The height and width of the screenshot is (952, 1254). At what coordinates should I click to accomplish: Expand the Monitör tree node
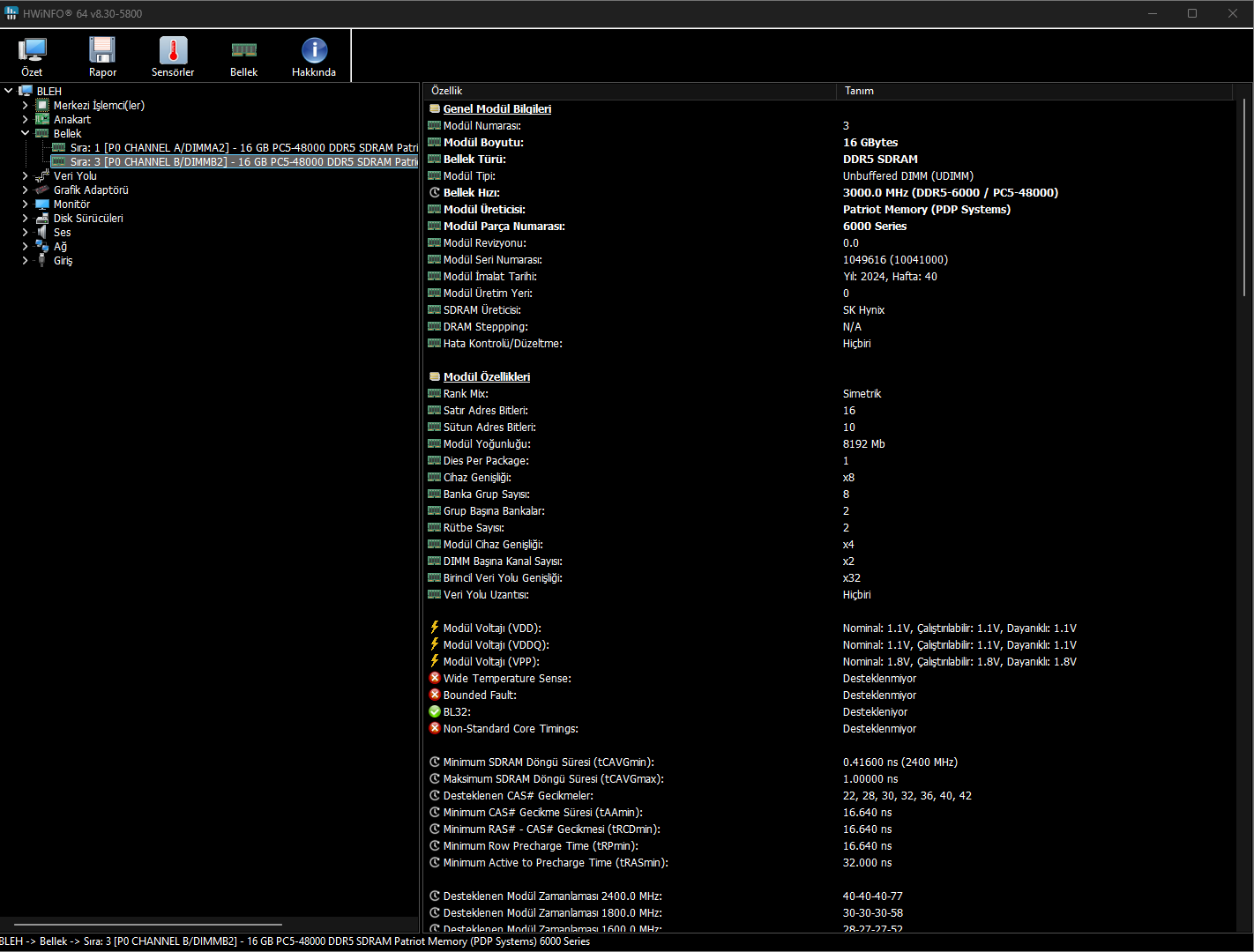pyautogui.click(x=26, y=204)
